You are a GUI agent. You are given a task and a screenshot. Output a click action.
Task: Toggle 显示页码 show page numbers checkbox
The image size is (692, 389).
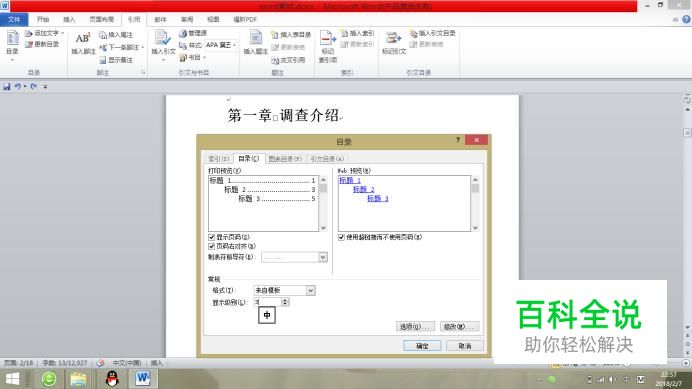(x=211, y=237)
